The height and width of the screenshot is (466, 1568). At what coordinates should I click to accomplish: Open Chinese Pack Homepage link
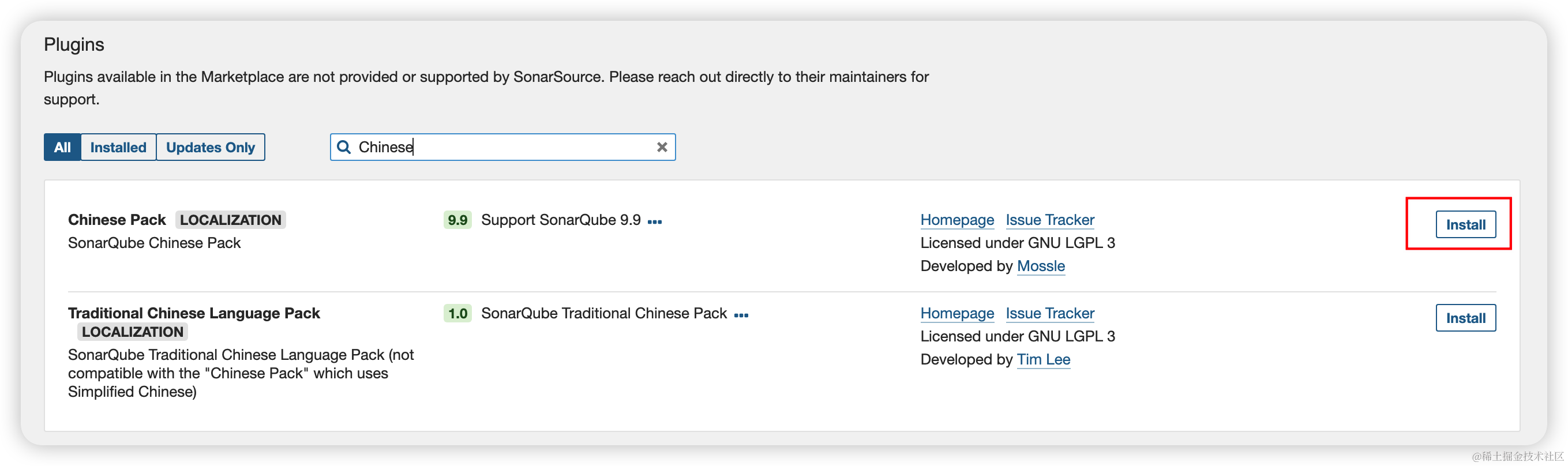click(956, 220)
